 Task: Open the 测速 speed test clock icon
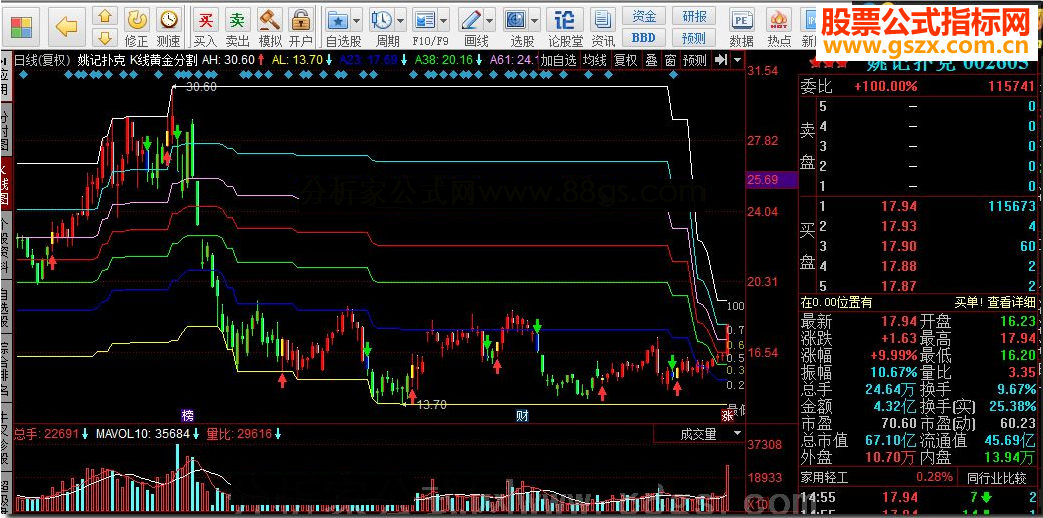point(168,19)
